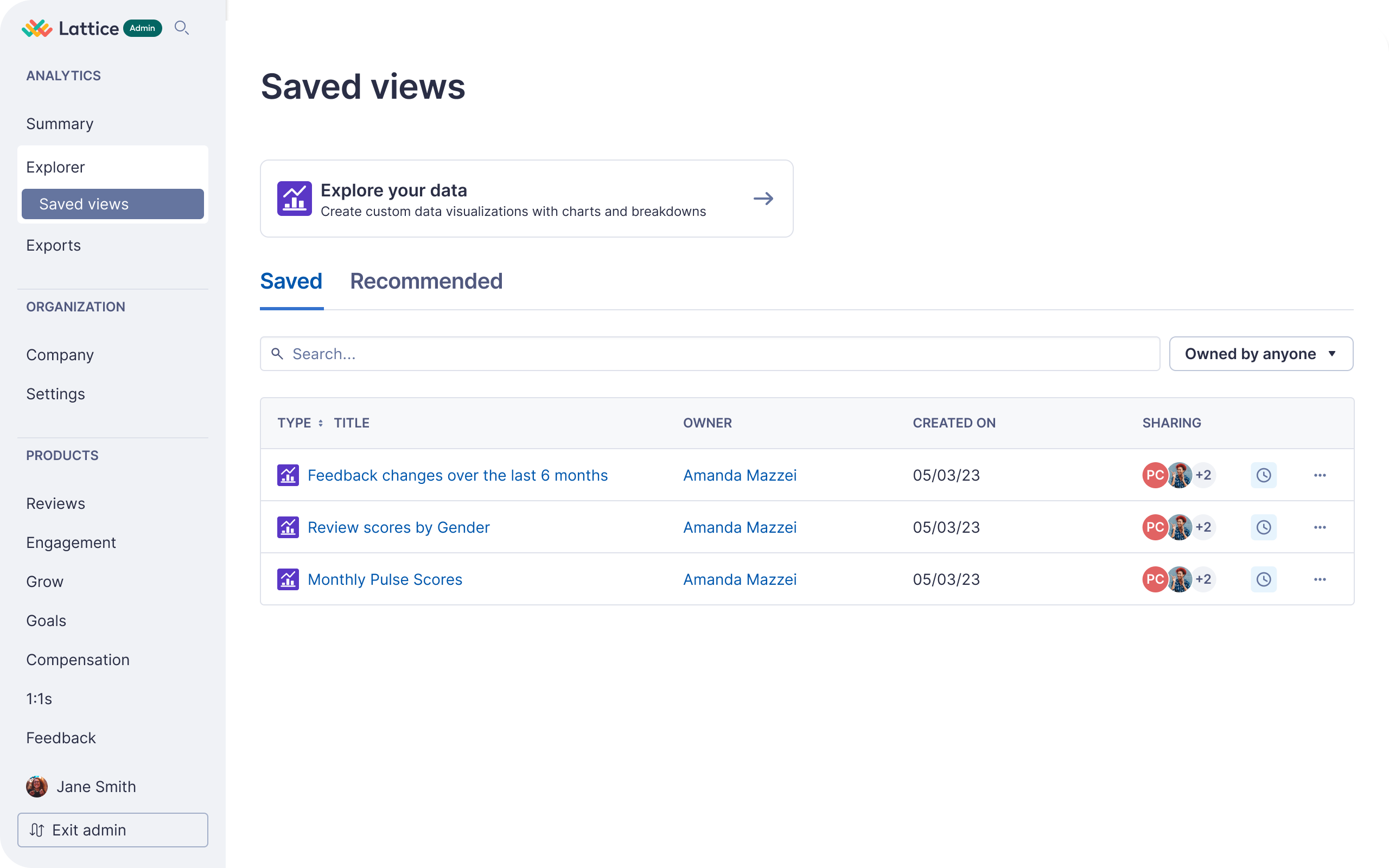Click the arrow on Explore your data card
Image resolution: width=1389 pixels, height=868 pixels.
[x=763, y=199]
